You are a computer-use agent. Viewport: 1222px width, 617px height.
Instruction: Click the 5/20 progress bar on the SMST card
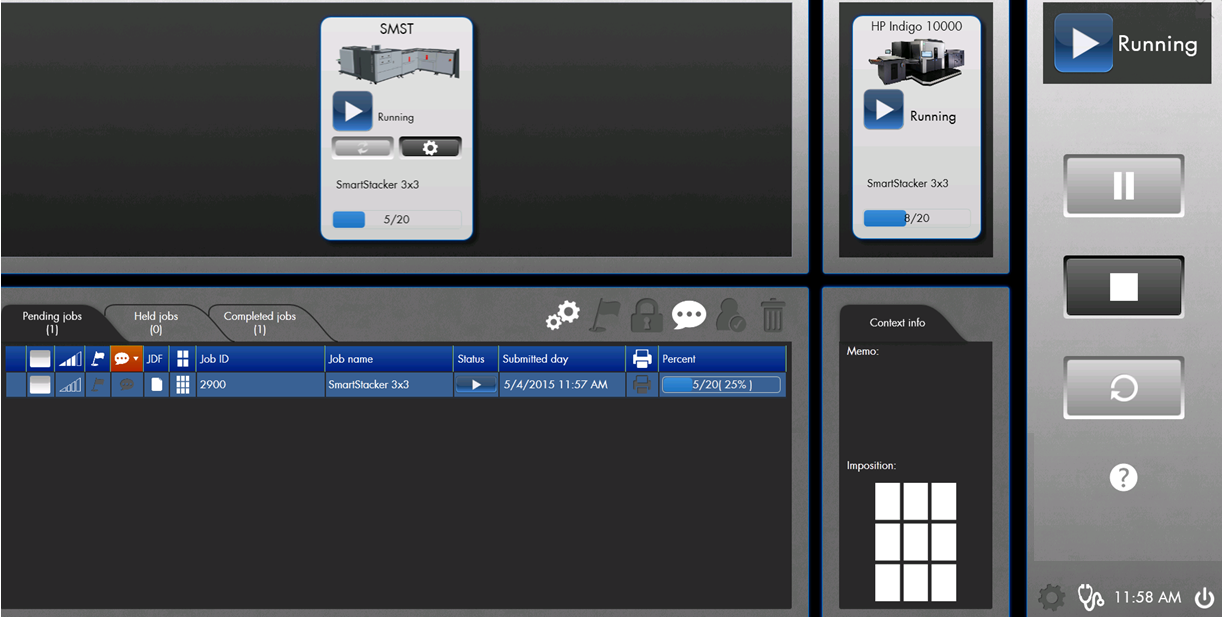coord(396,218)
